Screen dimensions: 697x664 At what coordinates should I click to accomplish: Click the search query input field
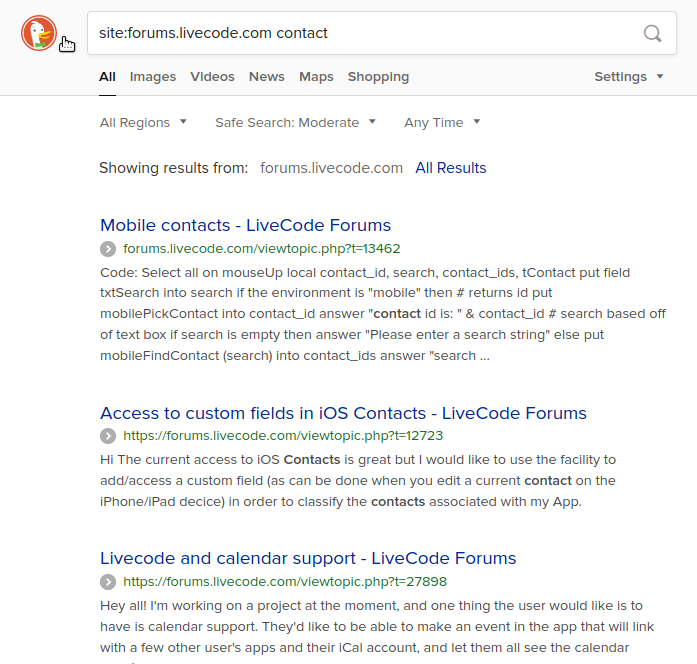[360, 33]
